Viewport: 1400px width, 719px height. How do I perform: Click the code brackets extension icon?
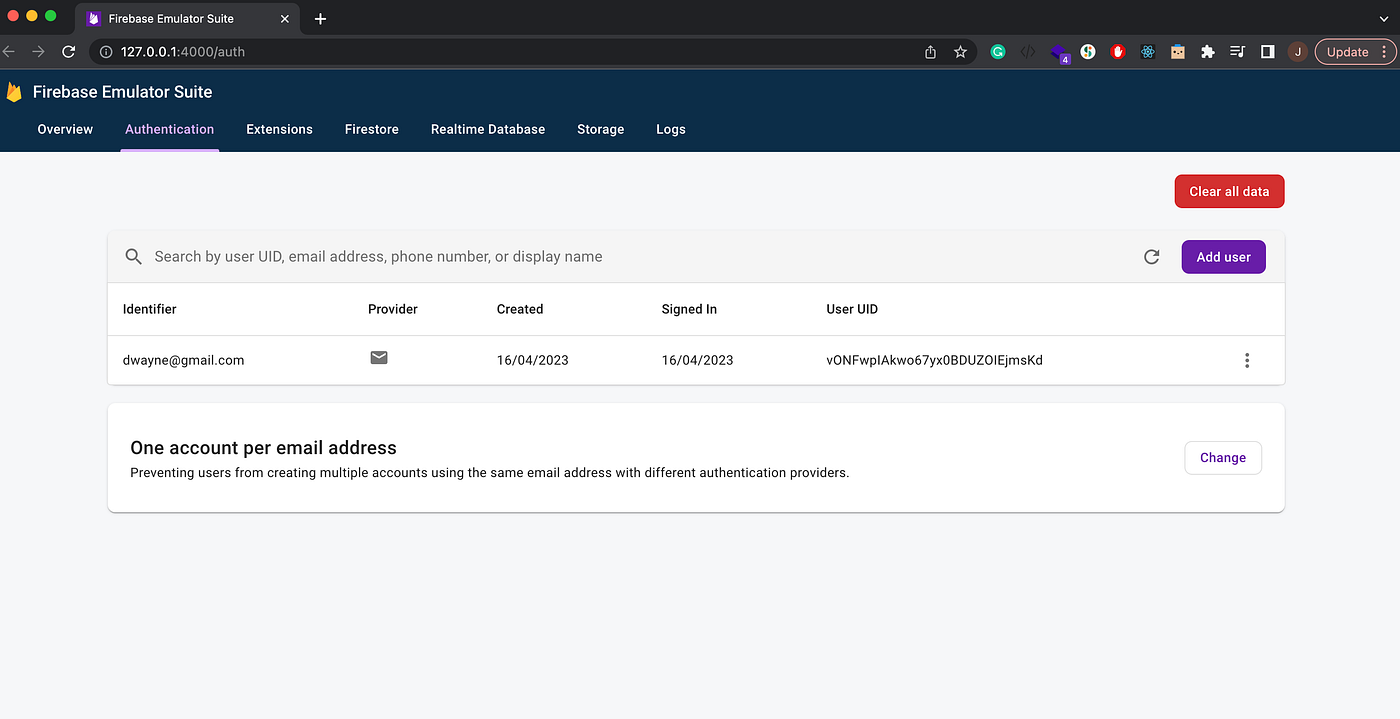[1028, 52]
